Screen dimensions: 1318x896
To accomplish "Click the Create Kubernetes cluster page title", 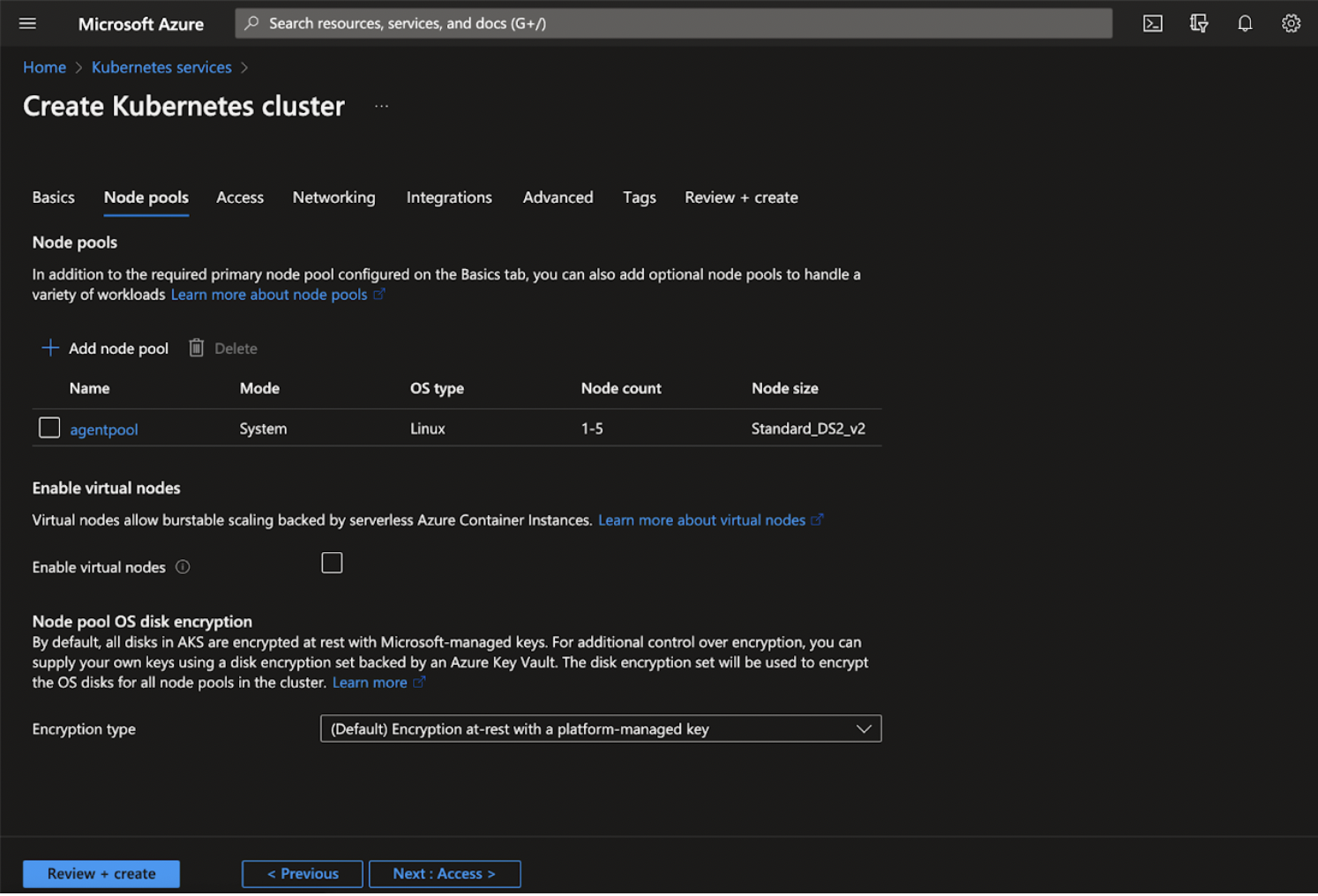I will 183,106.
